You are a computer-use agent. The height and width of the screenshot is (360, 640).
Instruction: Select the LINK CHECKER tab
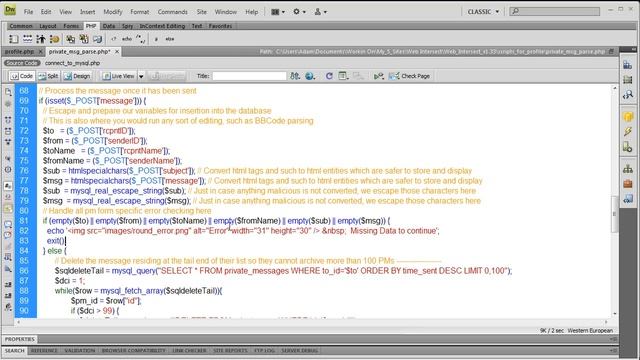189,351
